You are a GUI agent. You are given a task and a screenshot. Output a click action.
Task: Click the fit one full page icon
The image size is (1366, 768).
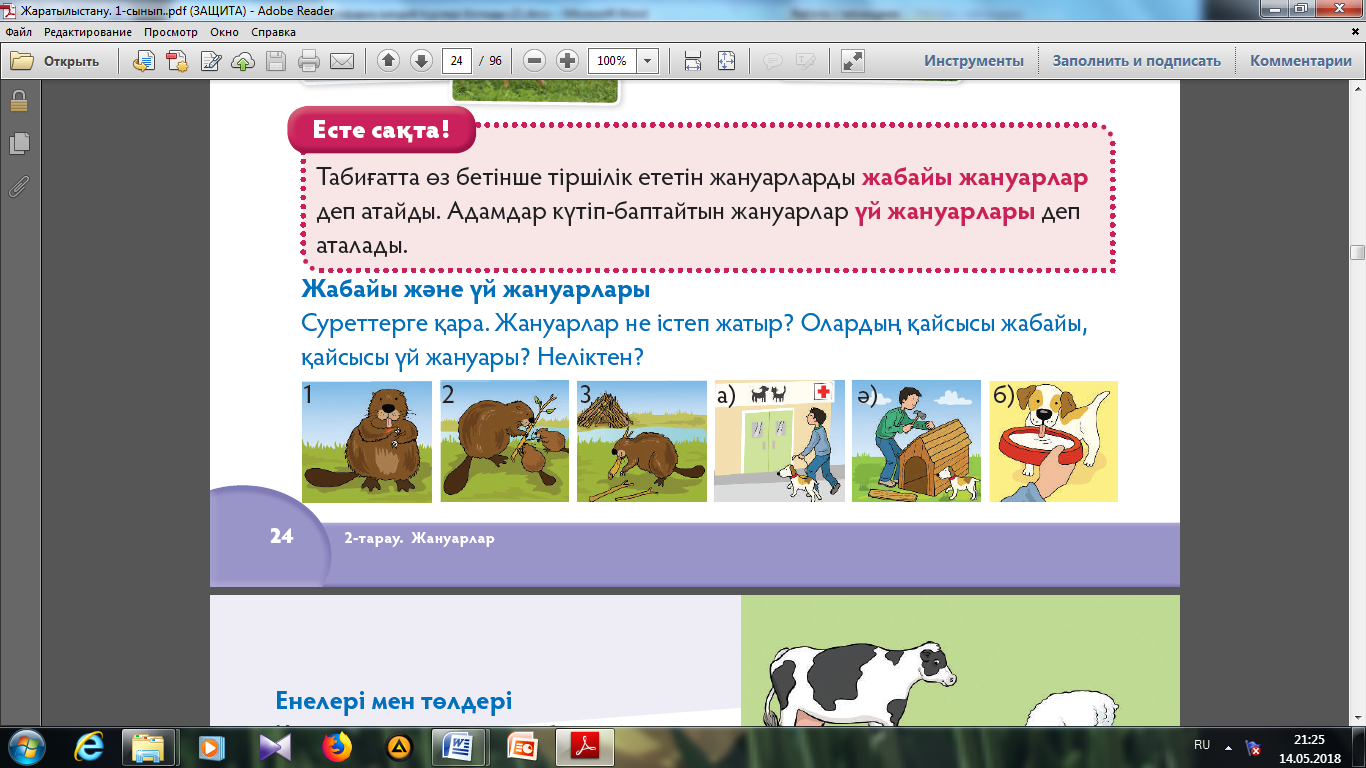click(726, 61)
